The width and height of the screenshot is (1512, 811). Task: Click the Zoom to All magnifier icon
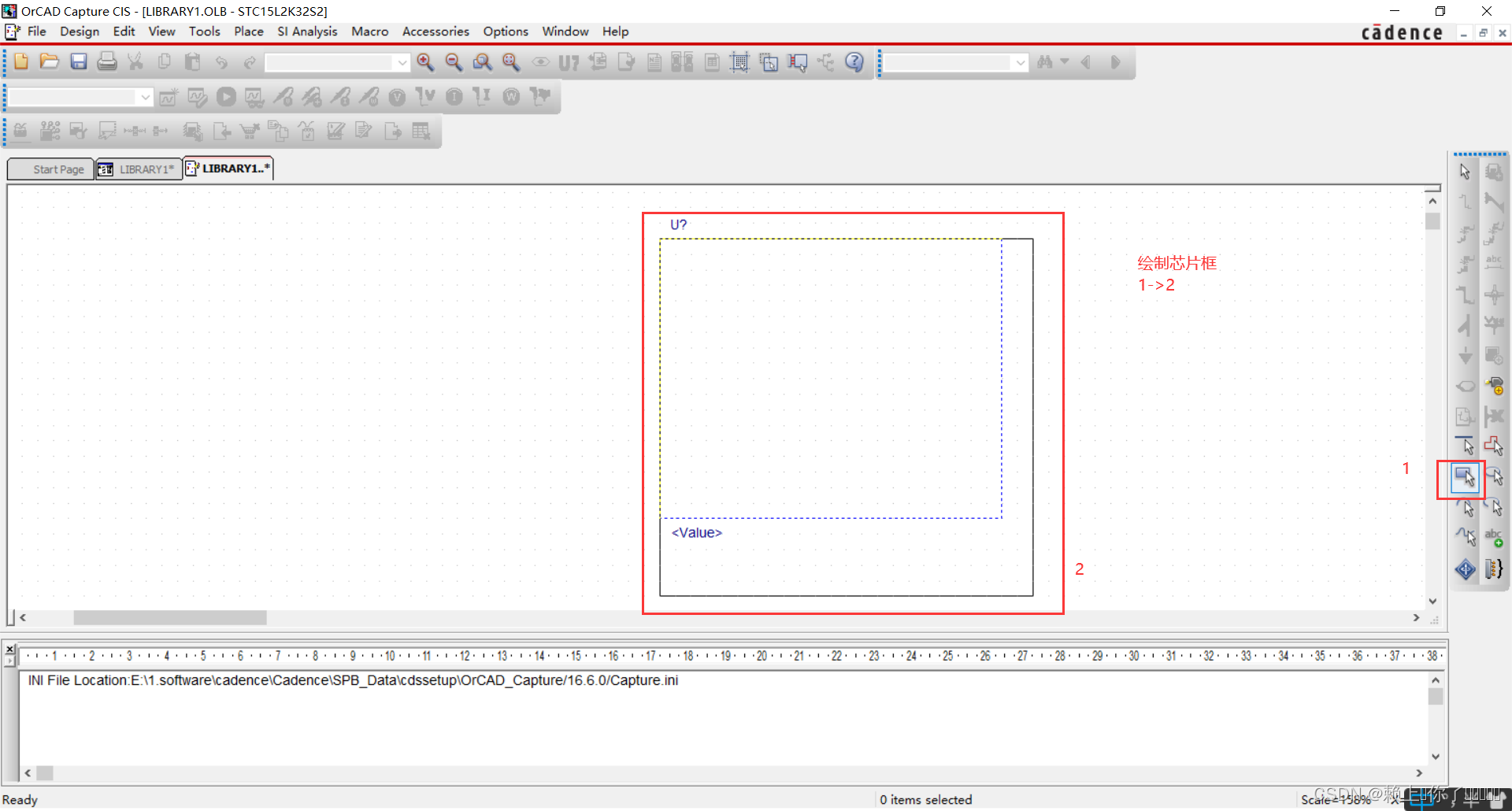511,62
